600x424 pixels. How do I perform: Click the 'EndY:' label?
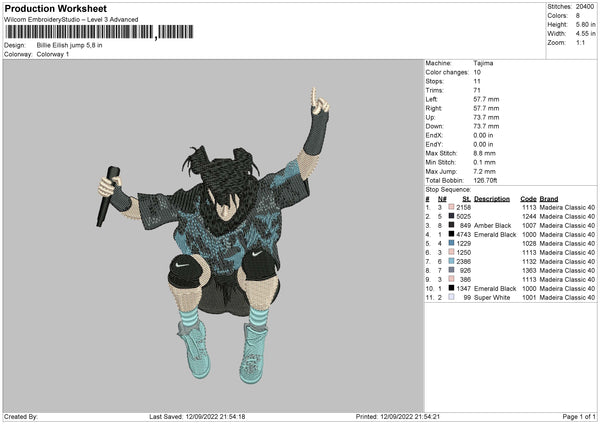(x=434, y=144)
